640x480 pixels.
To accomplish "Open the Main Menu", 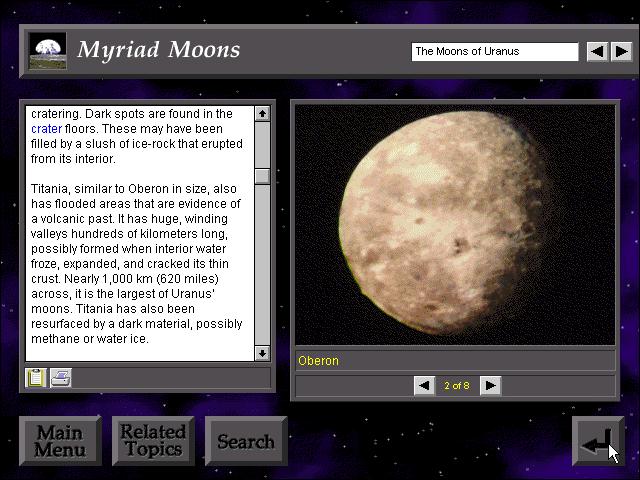I will (60, 441).
